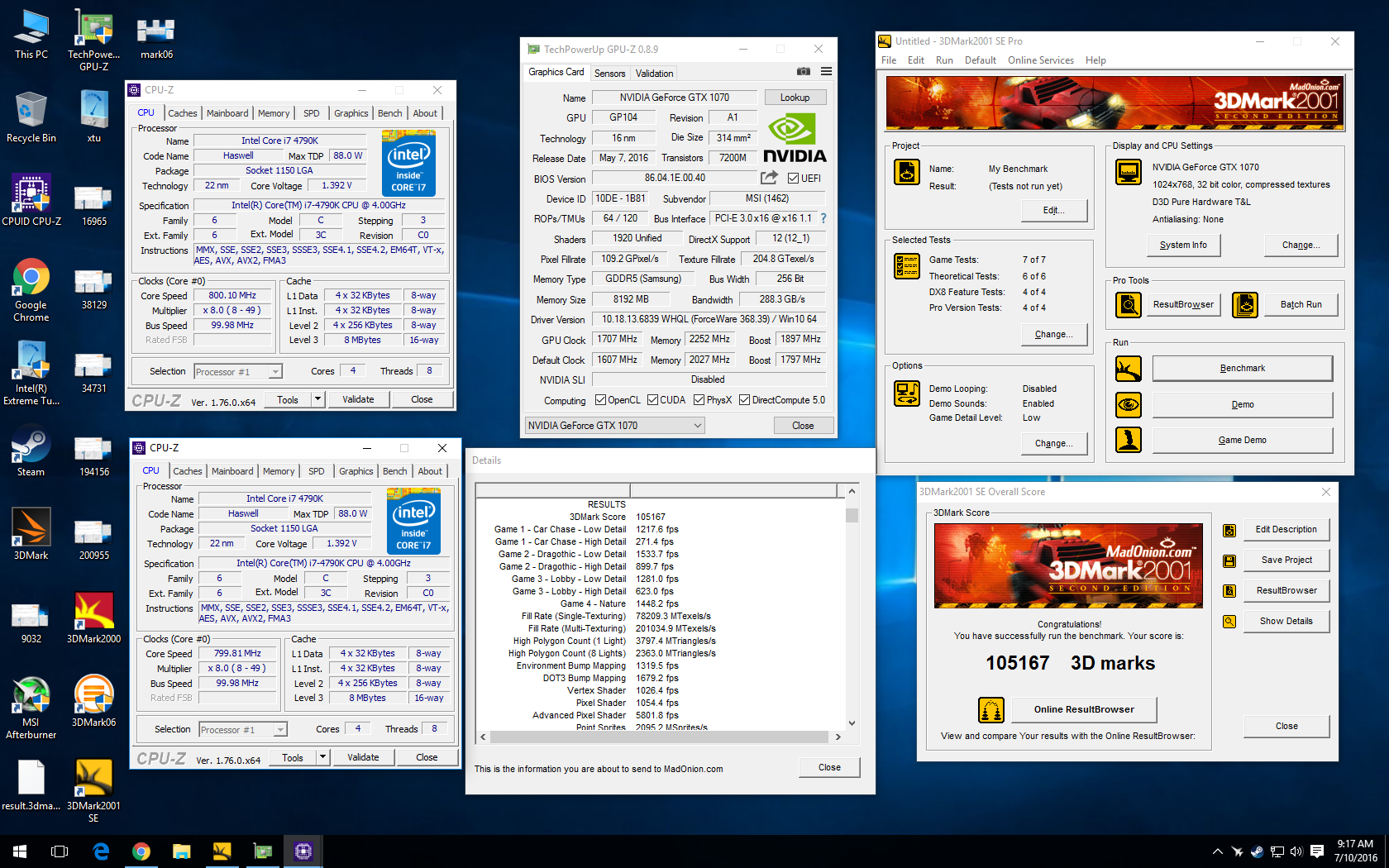Click the Details scroll right arrow

pos(838,737)
